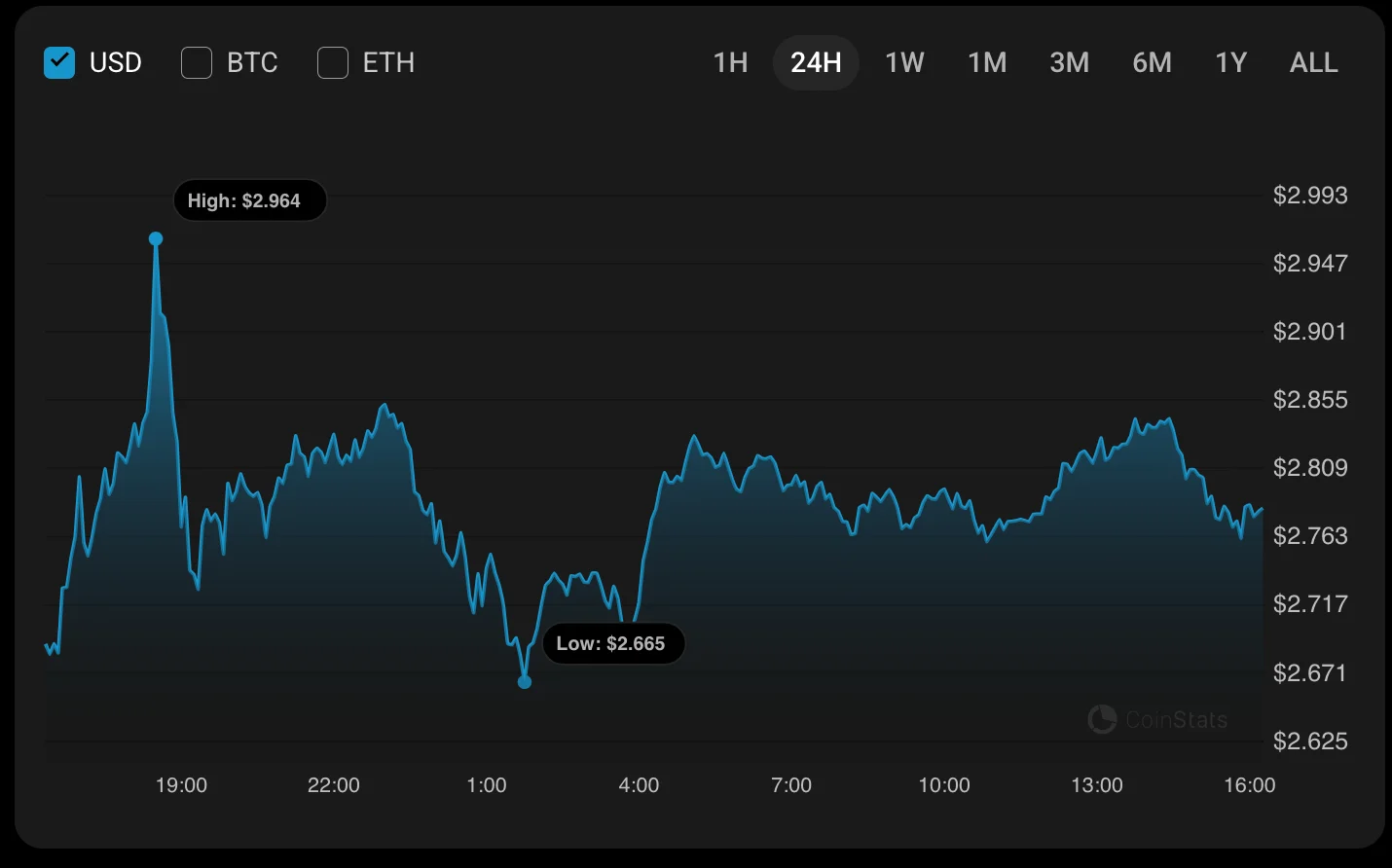Enable the ETH currency checkbox
Viewport: 1392px width, 868px height.
click(333, 63)
